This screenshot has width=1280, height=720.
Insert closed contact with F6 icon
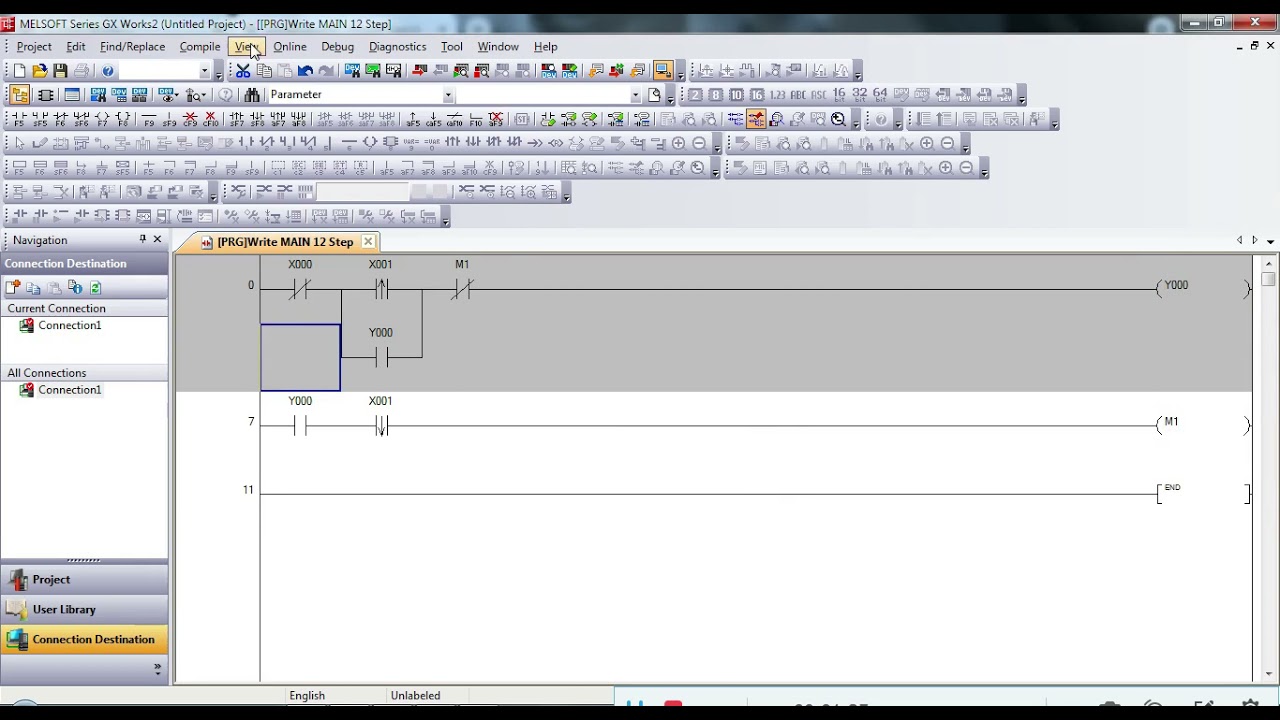pos(61,119)
